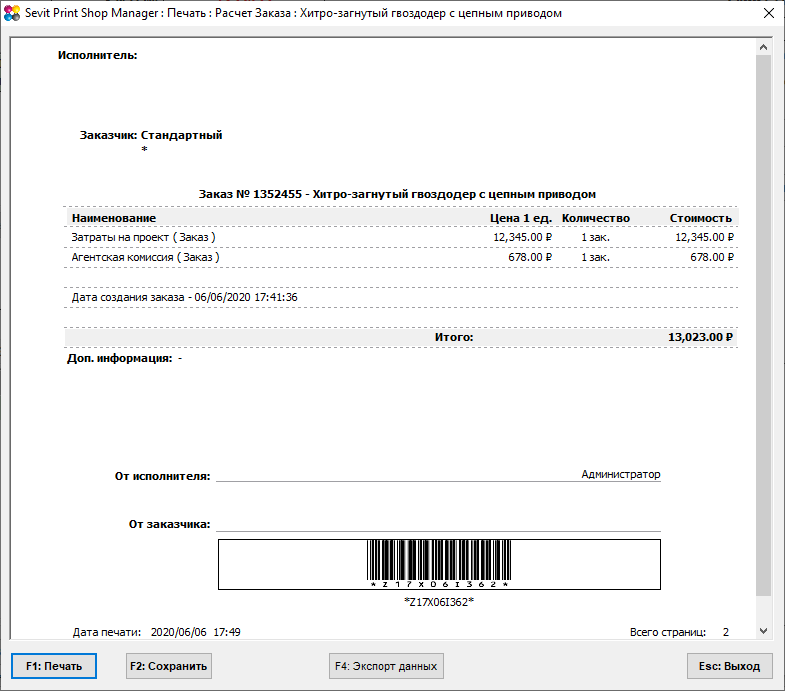Select the barcode text *Z17X06I362*

coord(439,602)
